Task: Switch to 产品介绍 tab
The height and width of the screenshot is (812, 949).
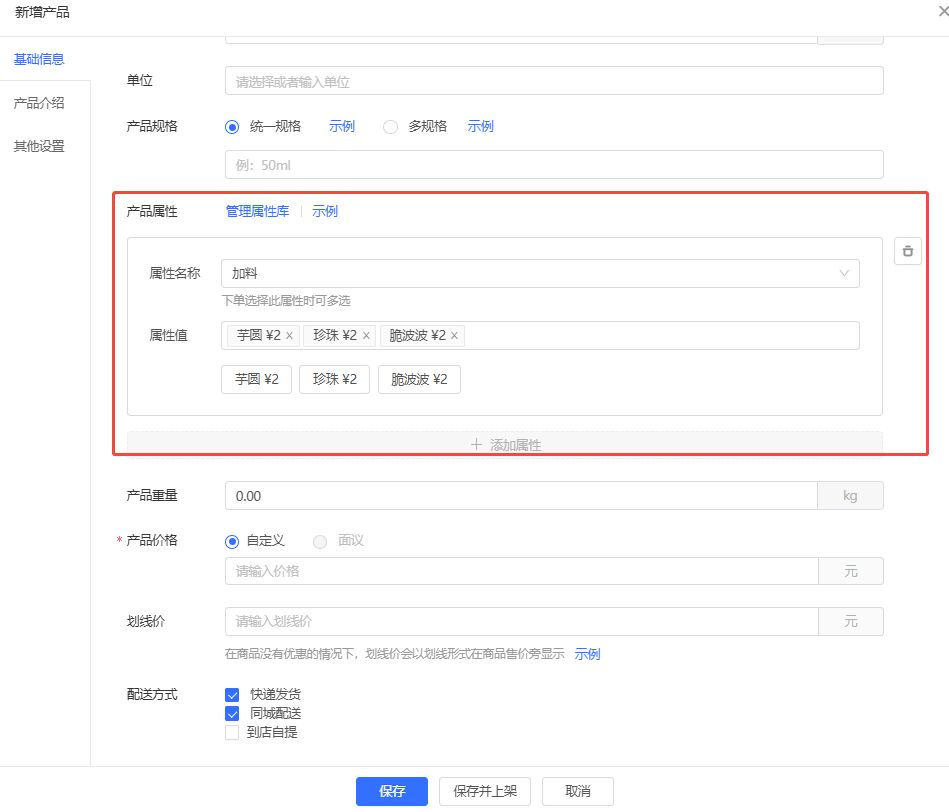Action: [x=39, y=103]
